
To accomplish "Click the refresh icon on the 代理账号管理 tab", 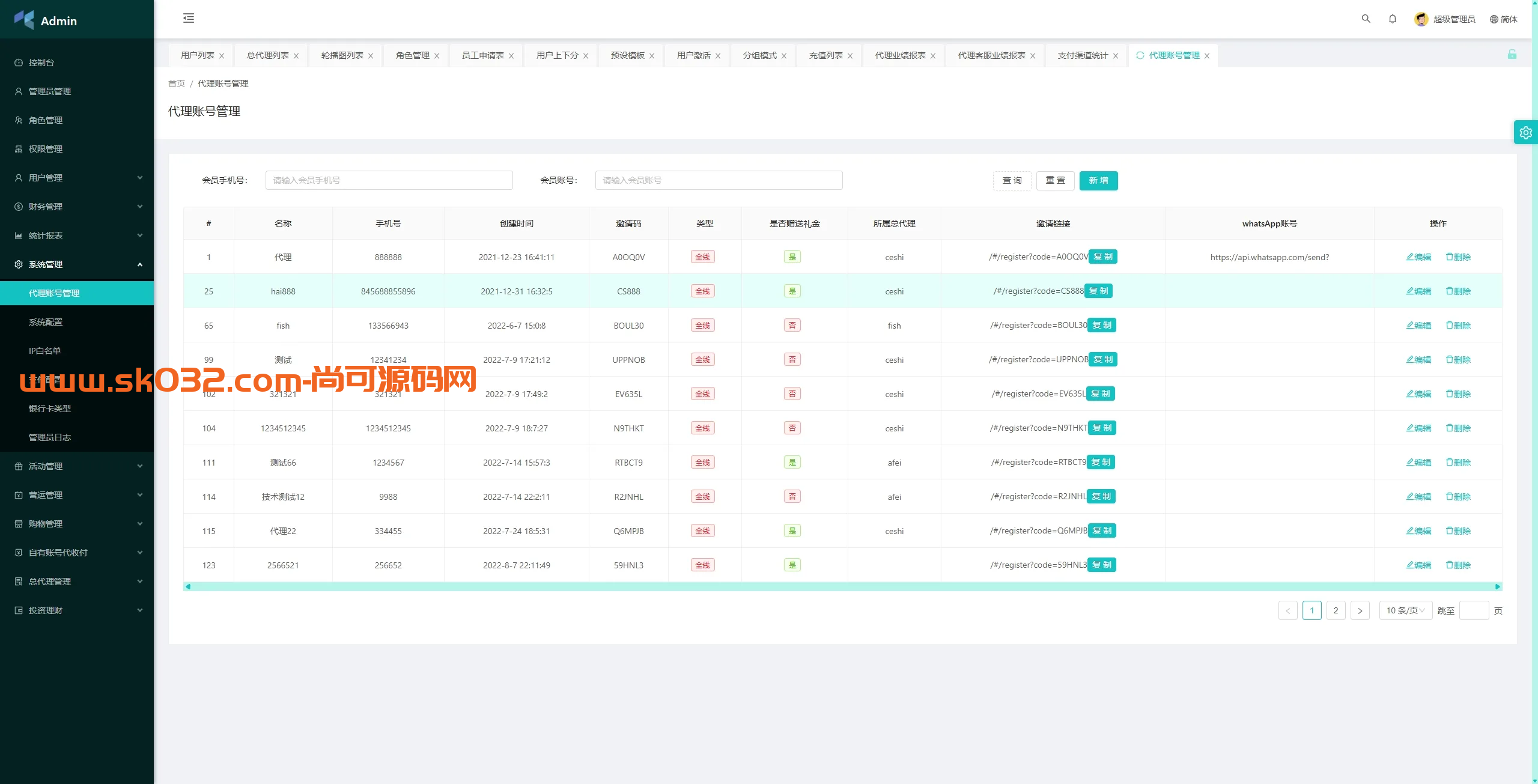I will pos(1140,55).
